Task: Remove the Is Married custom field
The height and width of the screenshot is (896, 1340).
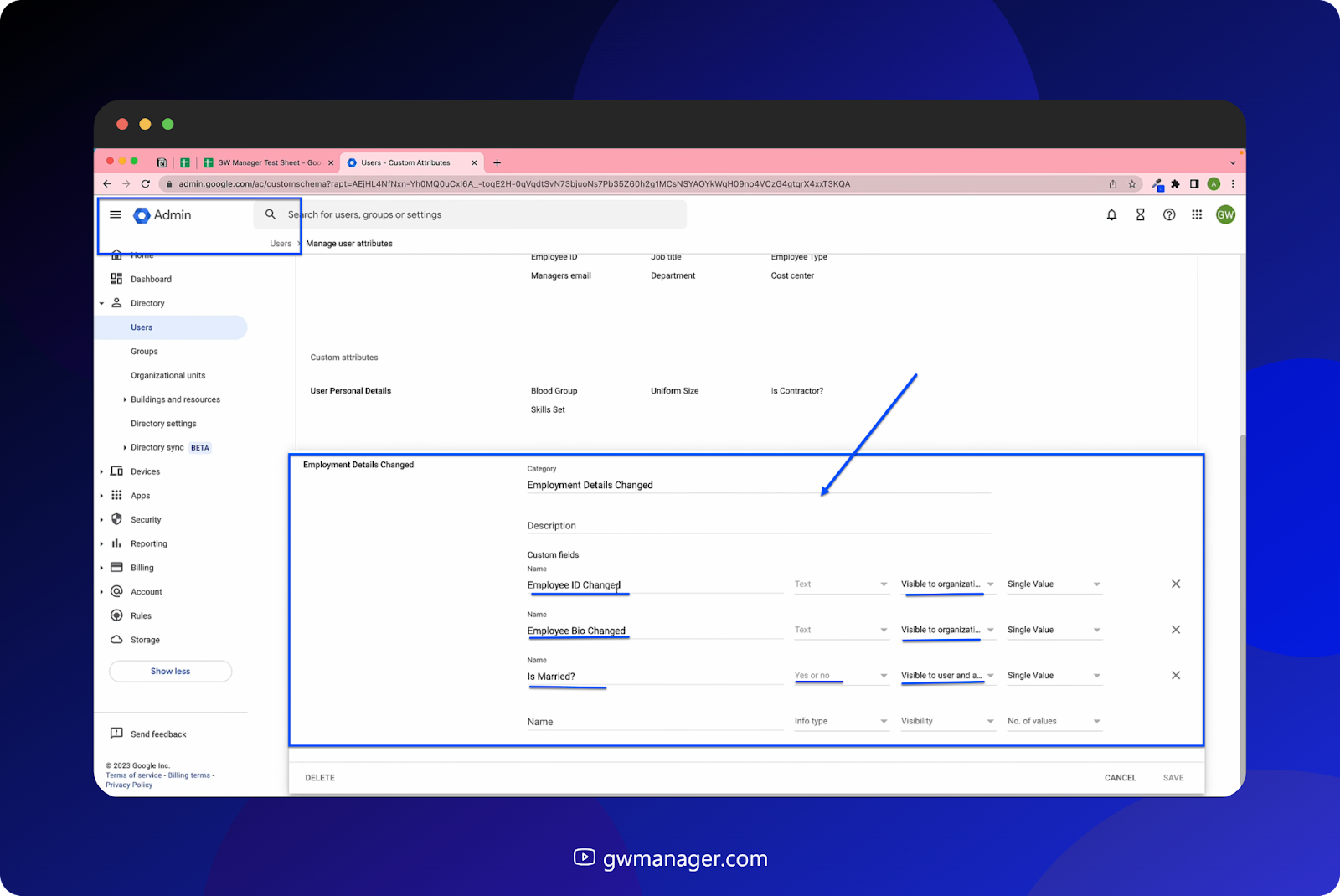Action: (x=1176, y=675)
